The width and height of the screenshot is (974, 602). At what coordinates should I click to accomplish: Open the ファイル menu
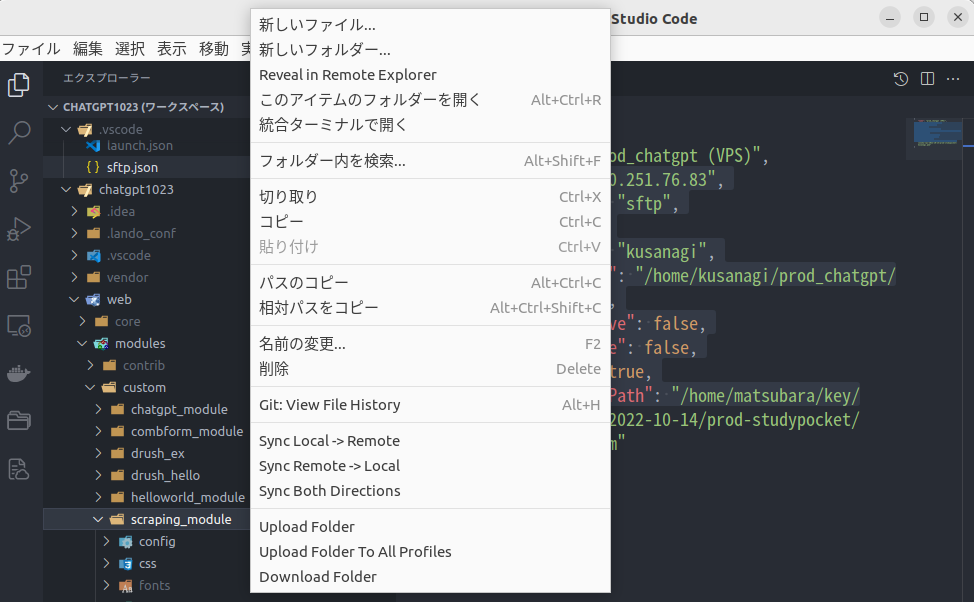point(31,48)
